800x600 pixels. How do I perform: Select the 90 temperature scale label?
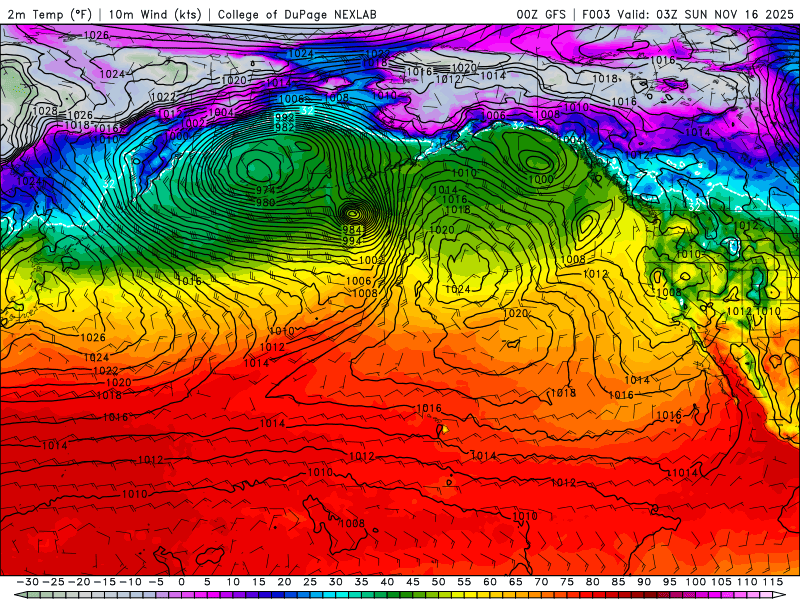pos(644,582)
